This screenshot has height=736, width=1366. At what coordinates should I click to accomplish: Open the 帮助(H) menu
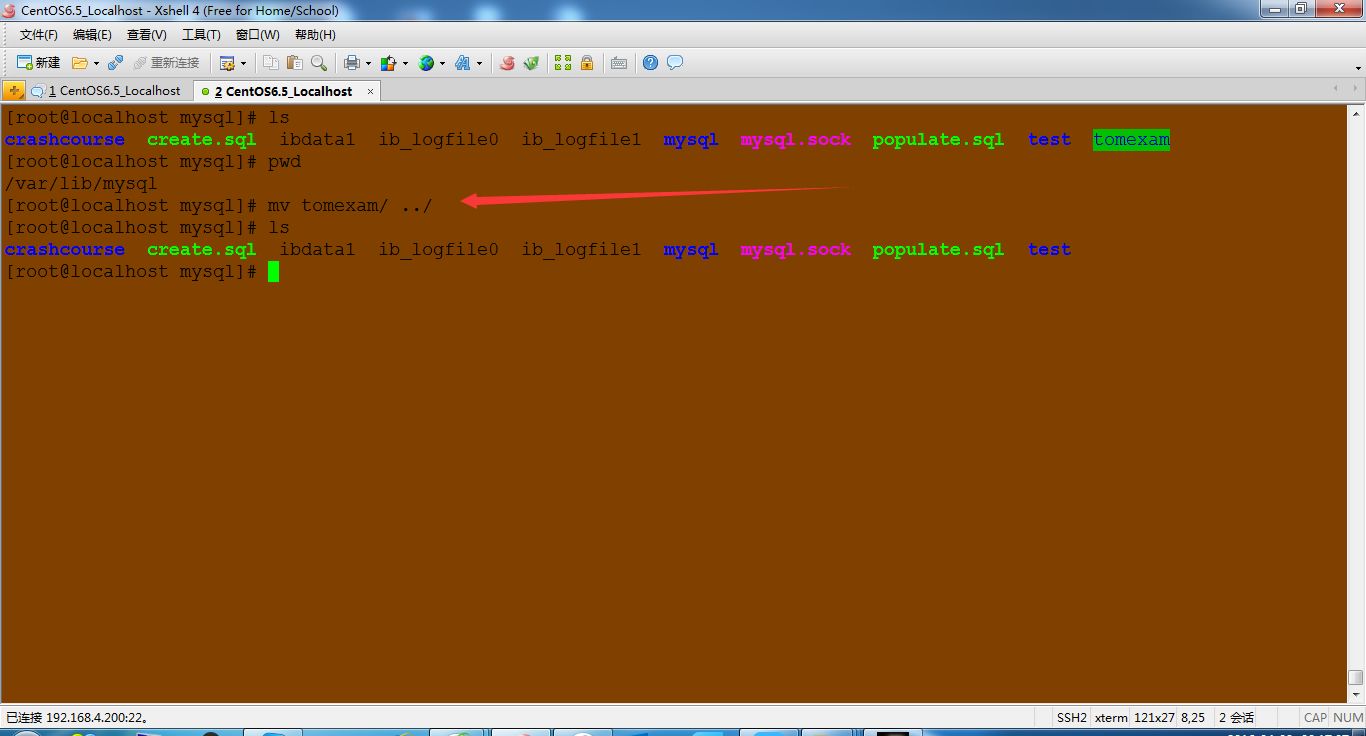tap(314, 35)
